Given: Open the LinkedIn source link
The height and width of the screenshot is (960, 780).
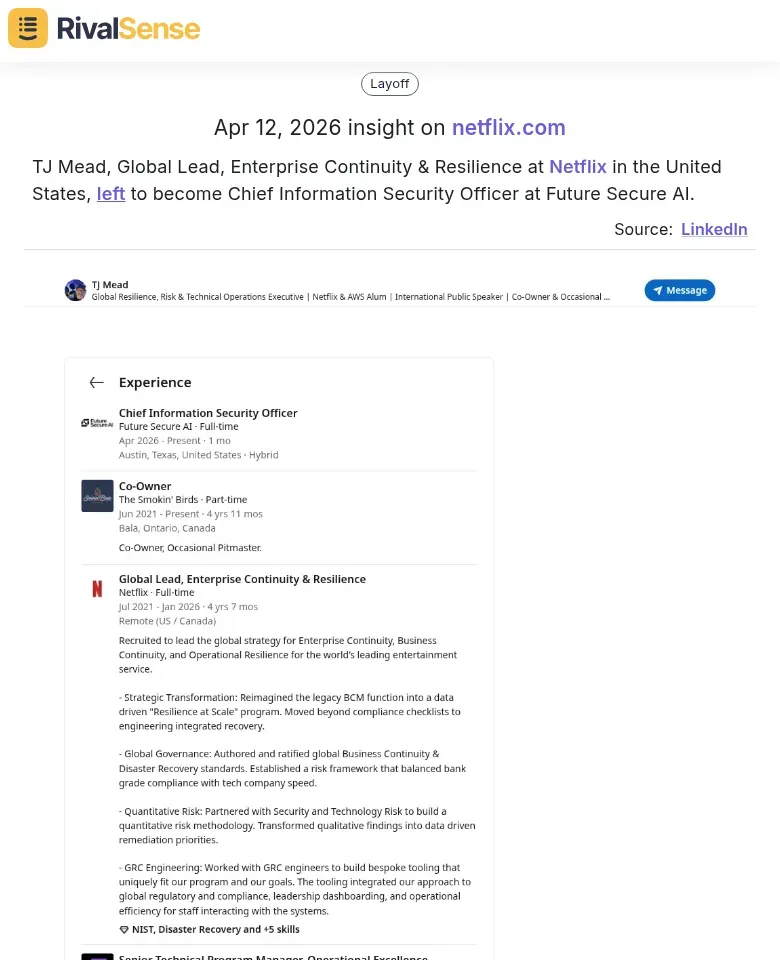Looking at the screenshot, I should click(714, 229).
